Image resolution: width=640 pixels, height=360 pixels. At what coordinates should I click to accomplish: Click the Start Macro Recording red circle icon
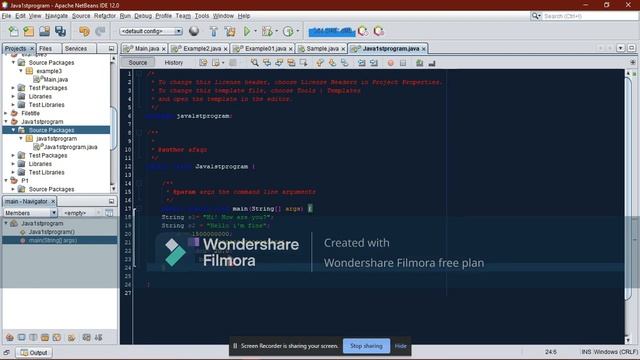click(391, 62)
